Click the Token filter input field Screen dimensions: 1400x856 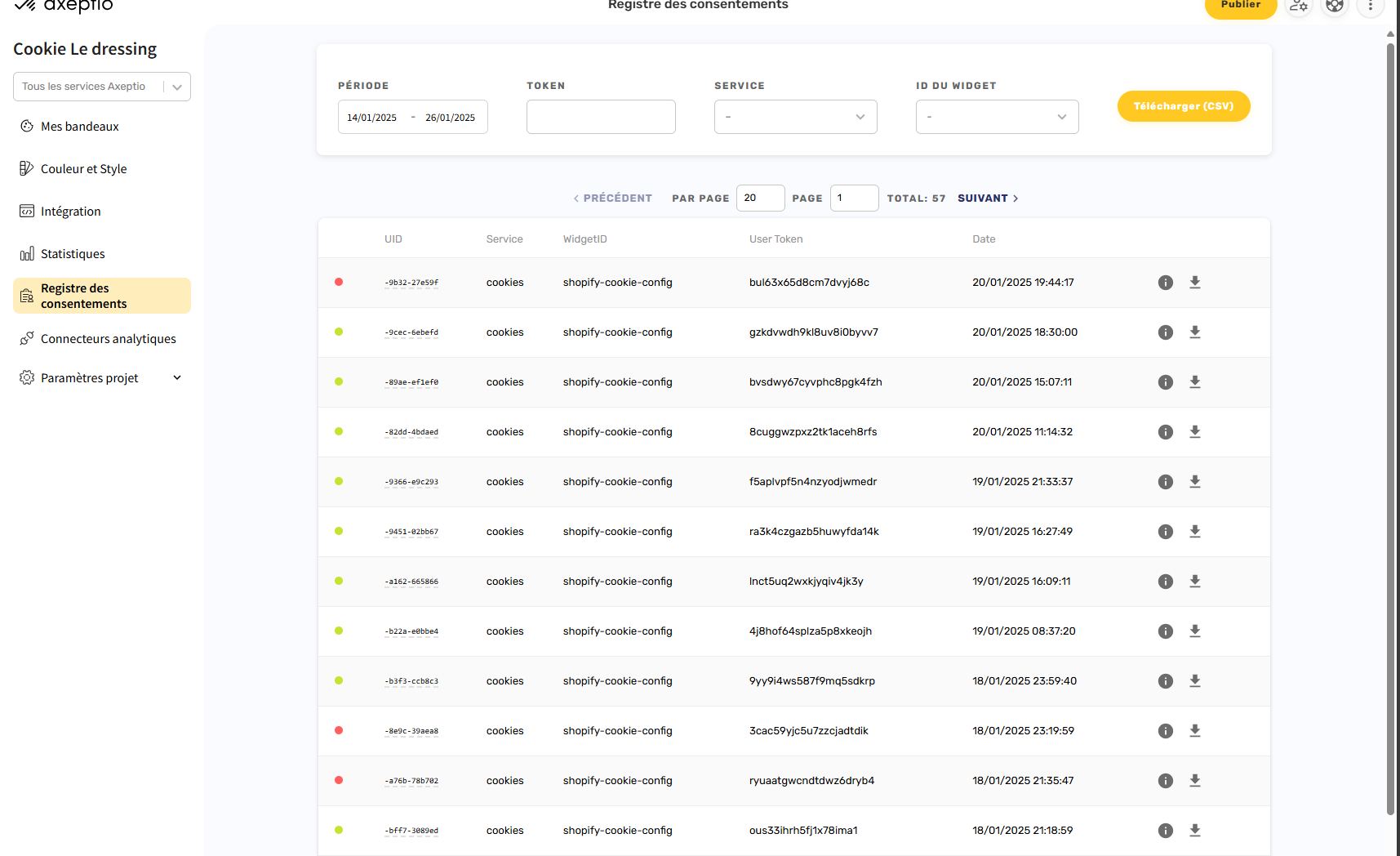601,117
